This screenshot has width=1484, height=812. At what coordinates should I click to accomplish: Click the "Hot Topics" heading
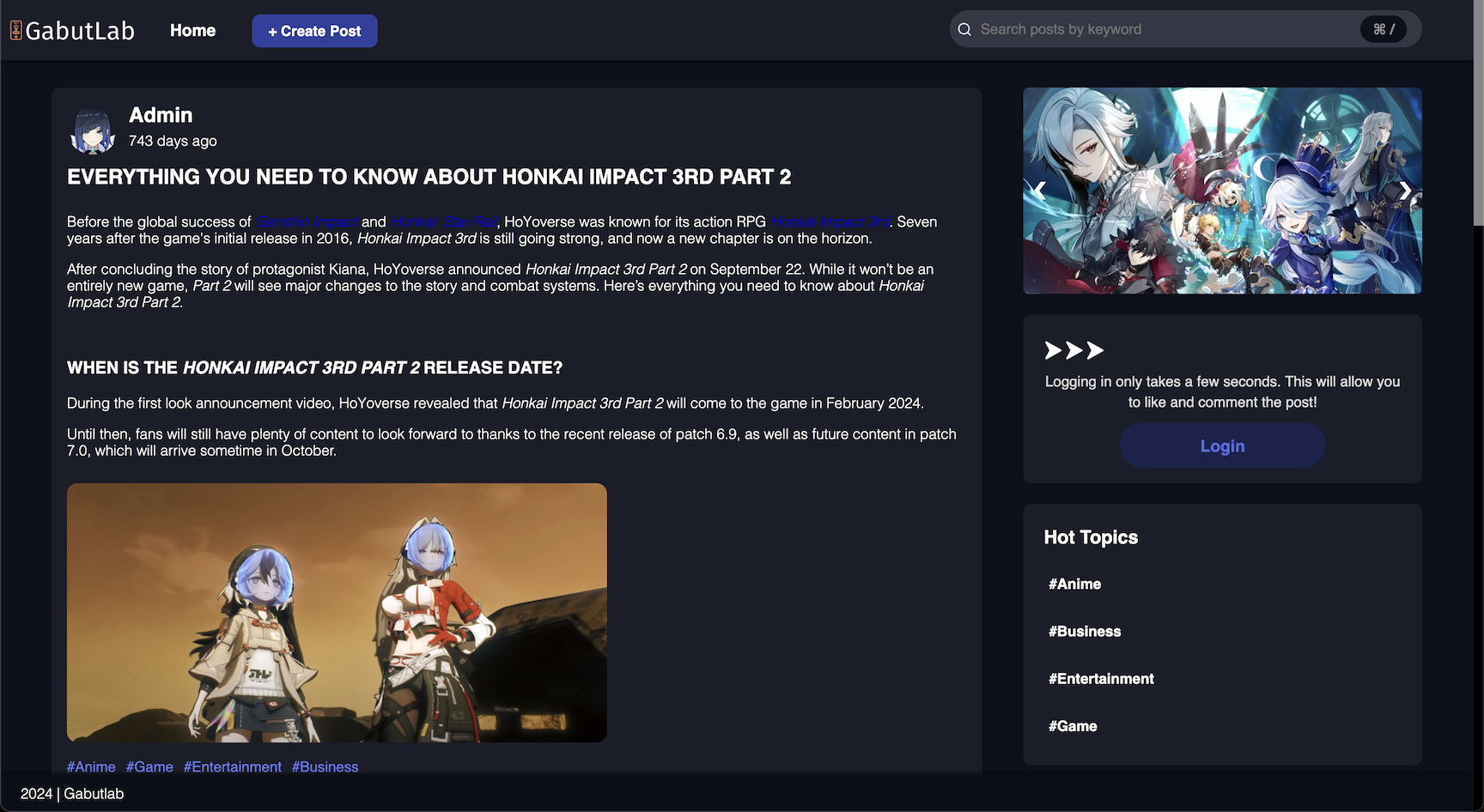tap(1091, 537)
